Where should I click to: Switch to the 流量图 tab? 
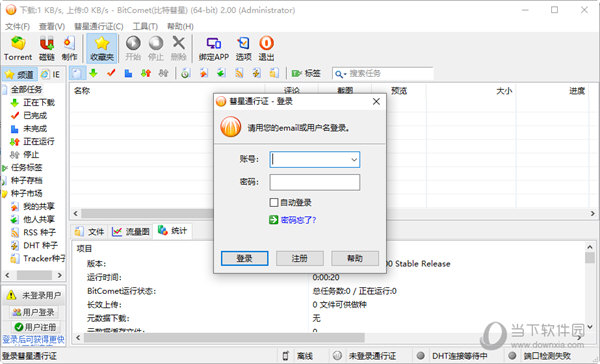[x=131, y=232]
